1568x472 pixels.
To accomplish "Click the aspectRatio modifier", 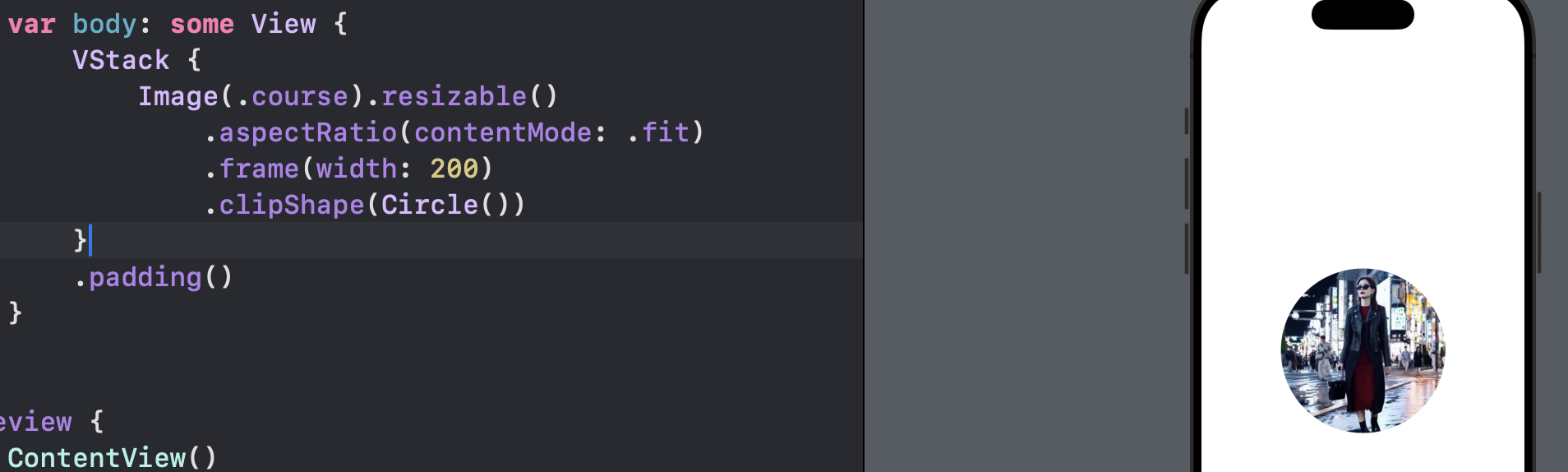I will click(x=308, y=132).
